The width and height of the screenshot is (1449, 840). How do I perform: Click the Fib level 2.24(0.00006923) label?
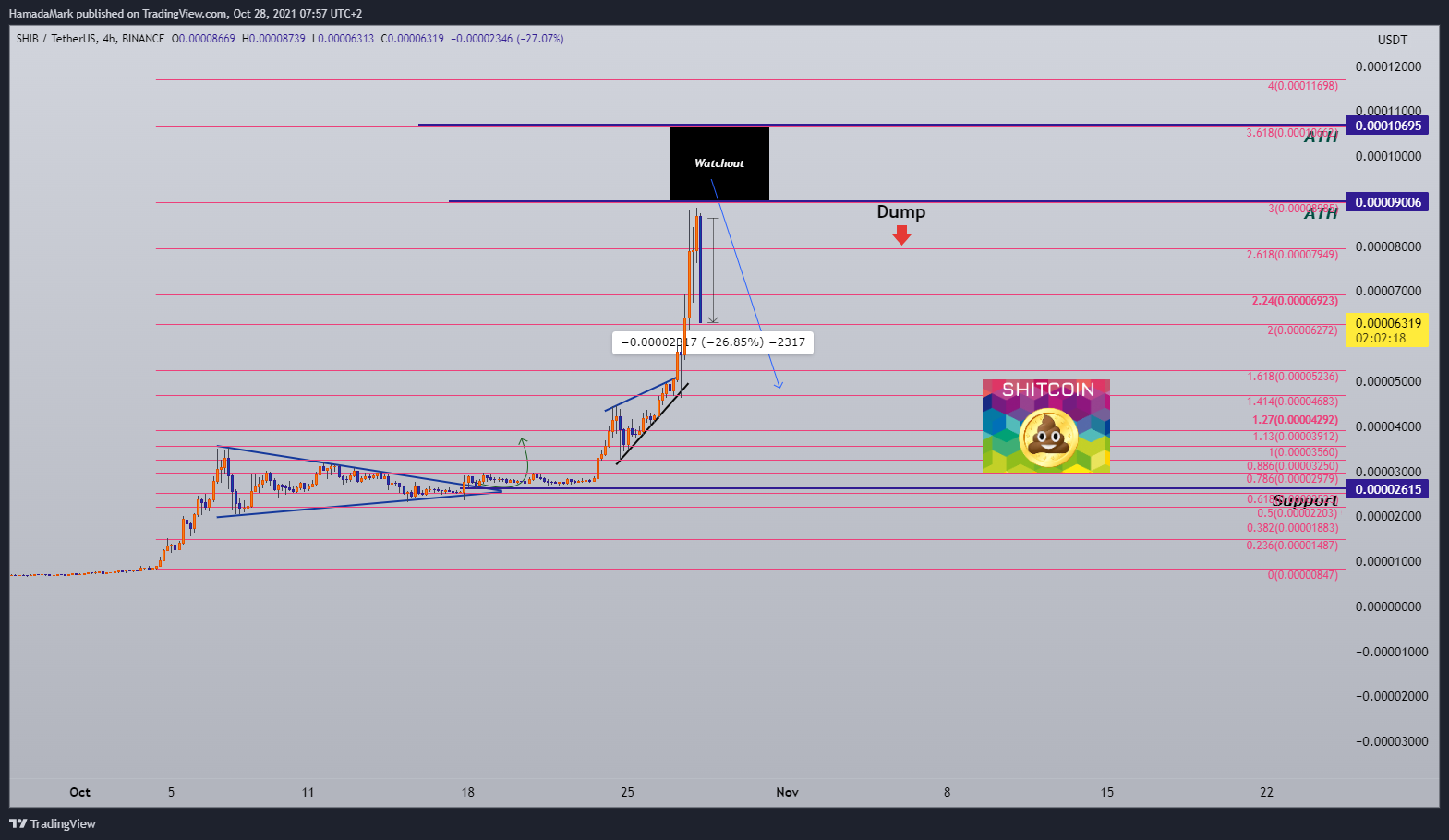(1295, 301)
